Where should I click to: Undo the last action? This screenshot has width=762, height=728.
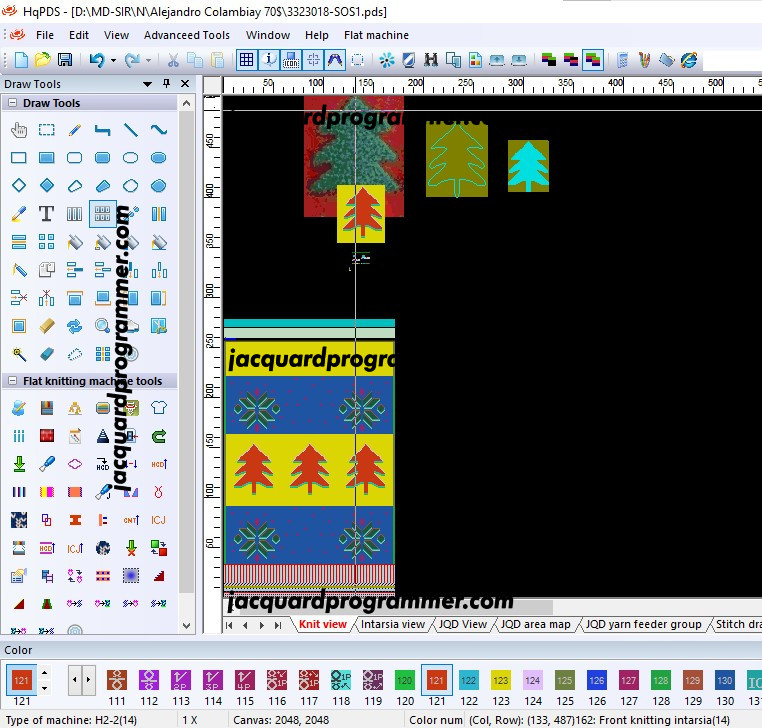click(97, 60)
